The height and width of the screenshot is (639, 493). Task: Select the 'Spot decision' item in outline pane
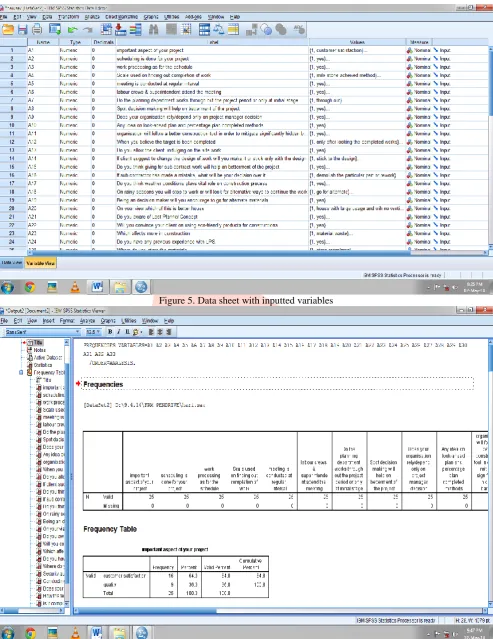pos(53,440)
